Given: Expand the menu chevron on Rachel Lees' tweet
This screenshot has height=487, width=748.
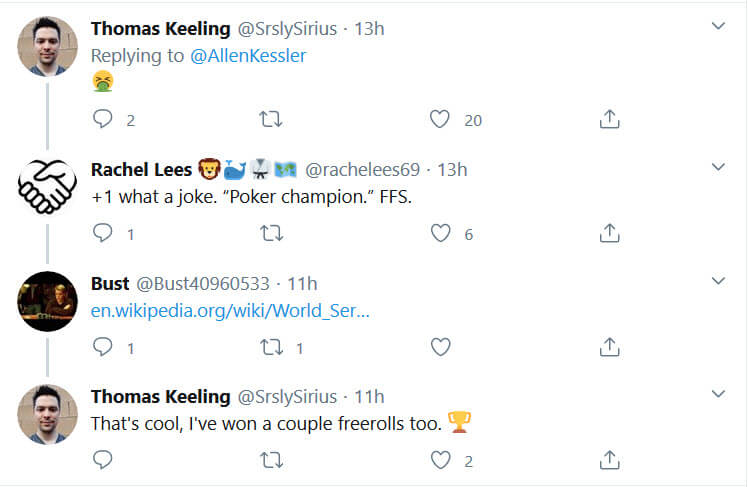Looking at the screenshot, I should 718,167.
